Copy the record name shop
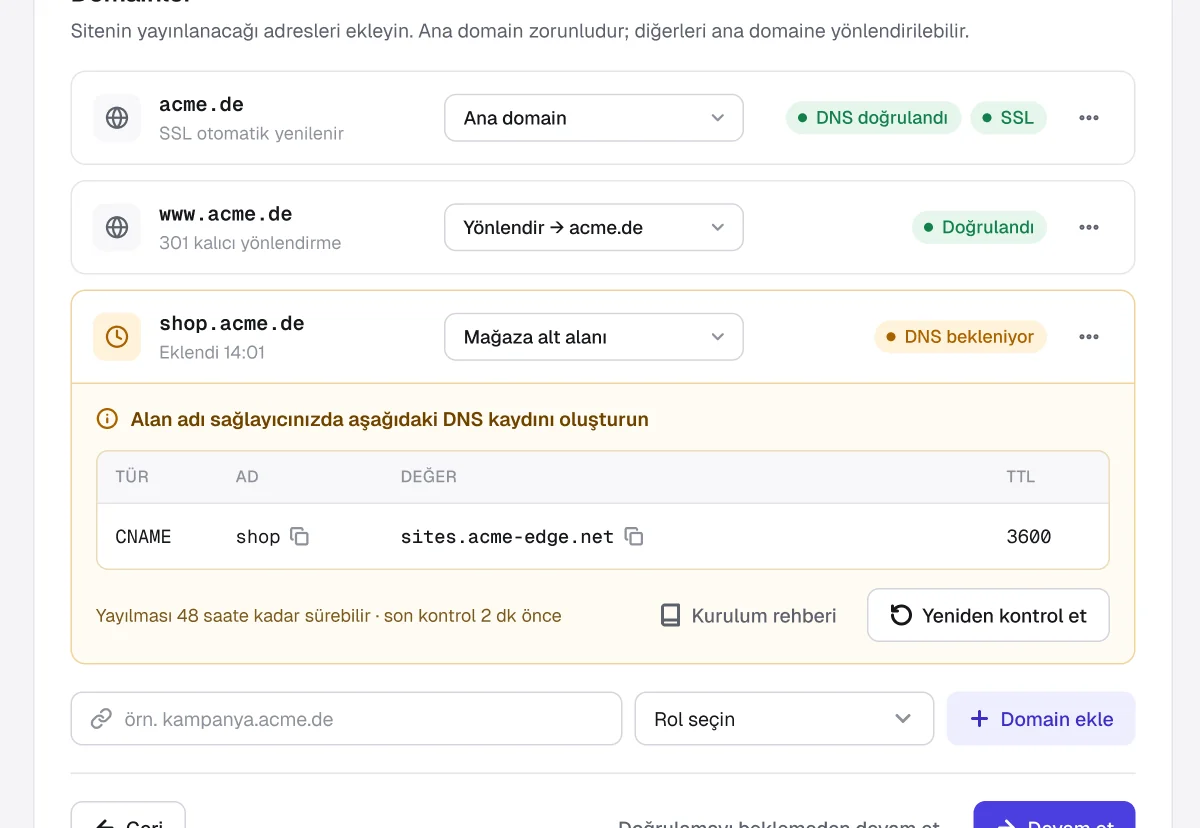The height and width of the screenshot is (828, 1200). click(x=300, y=537)
